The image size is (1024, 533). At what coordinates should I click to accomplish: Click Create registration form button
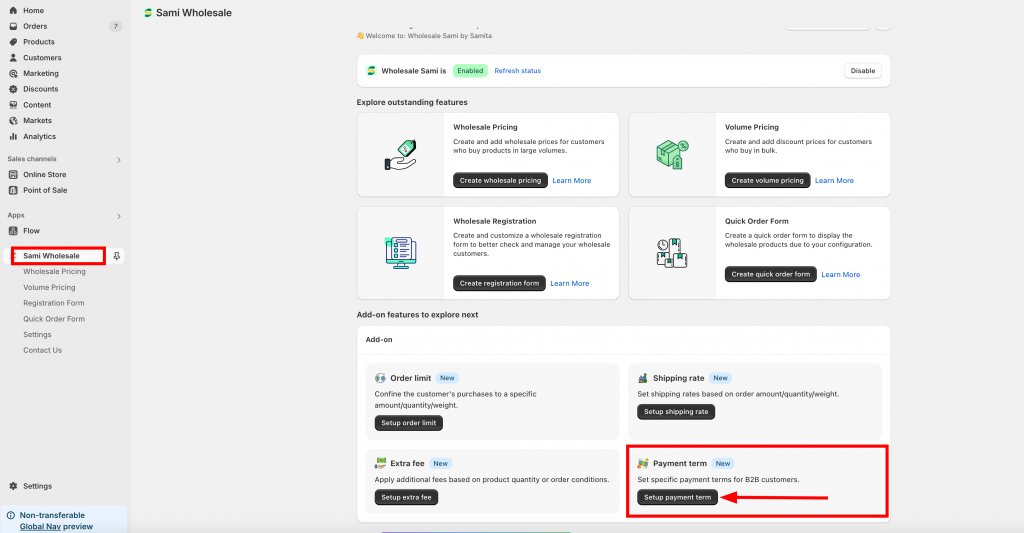[x=499, y=283]
